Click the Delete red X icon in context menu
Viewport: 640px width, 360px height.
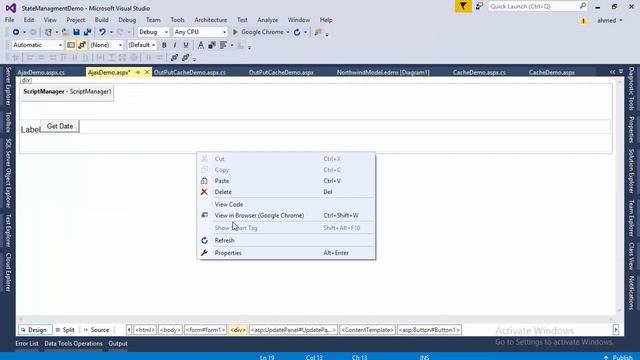point(204,192)
